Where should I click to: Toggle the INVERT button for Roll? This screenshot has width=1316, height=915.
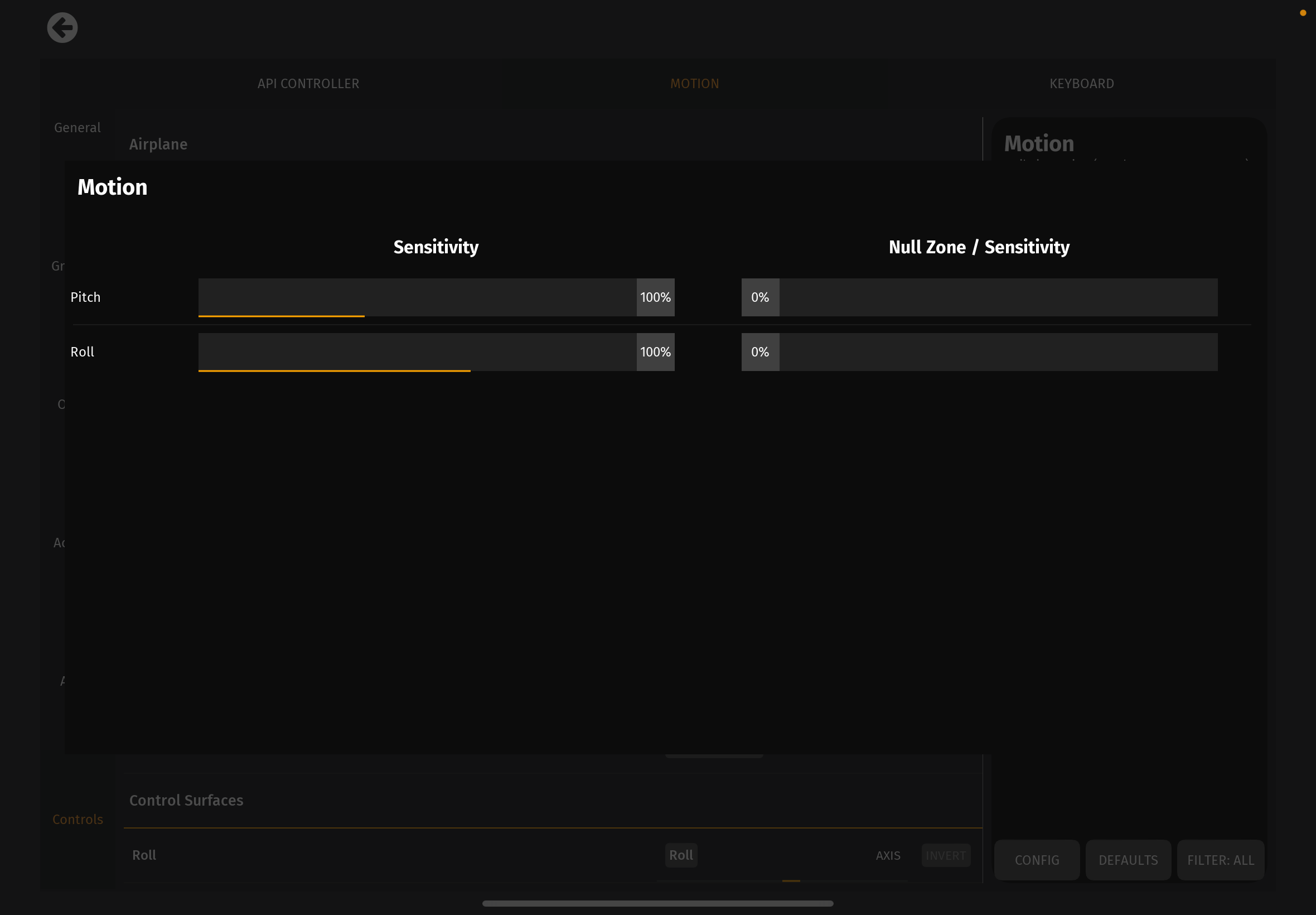coord(945,855)
